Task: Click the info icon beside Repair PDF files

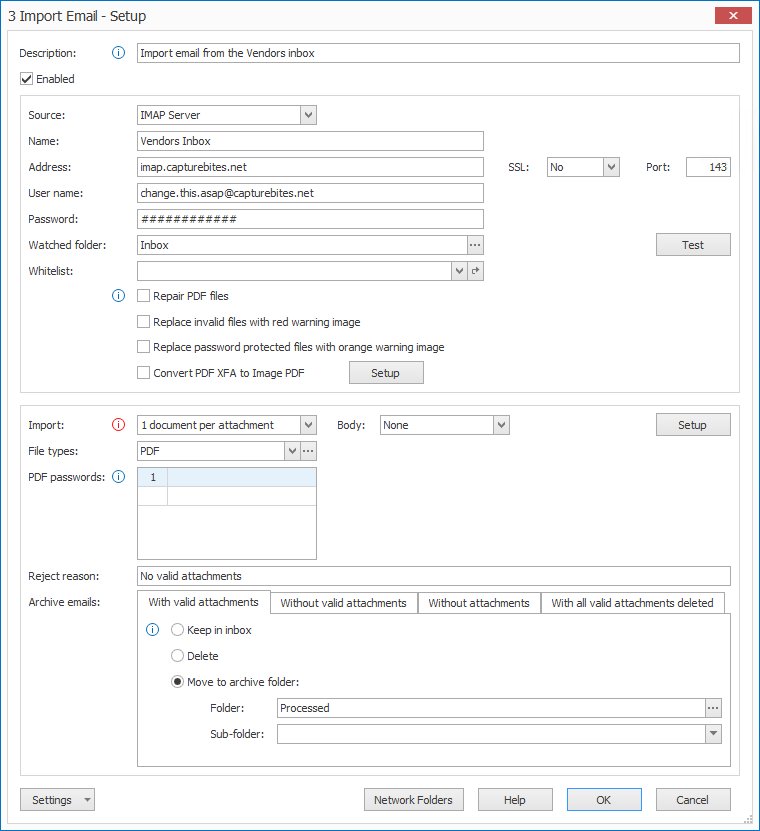Action: point(118,296)
